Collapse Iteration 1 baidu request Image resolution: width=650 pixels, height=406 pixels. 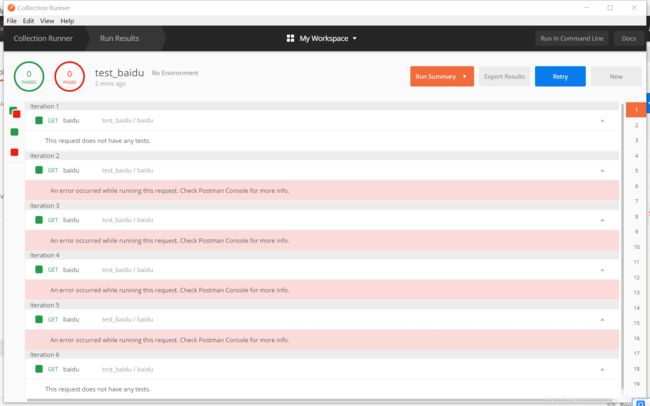pos(602,121)
